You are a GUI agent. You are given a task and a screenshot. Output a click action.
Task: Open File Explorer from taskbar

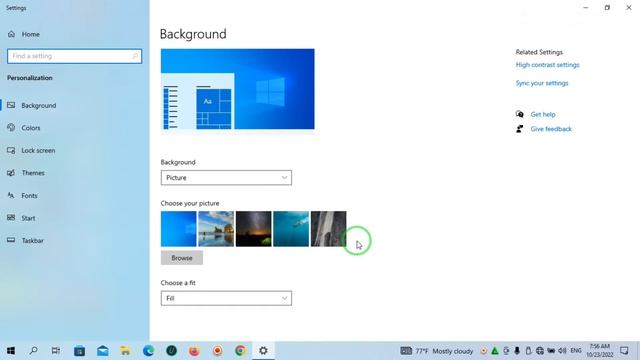click(x=125, y=351)
